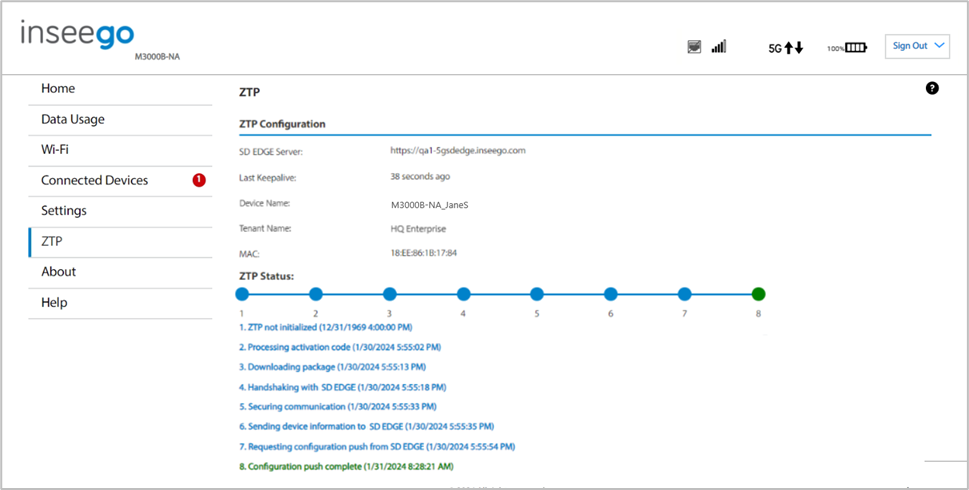Viewport: 969px width, 490px height.
Task: Click the 'Tenant Name:' label
Action: pyautogui.click(x=265, y=229)
